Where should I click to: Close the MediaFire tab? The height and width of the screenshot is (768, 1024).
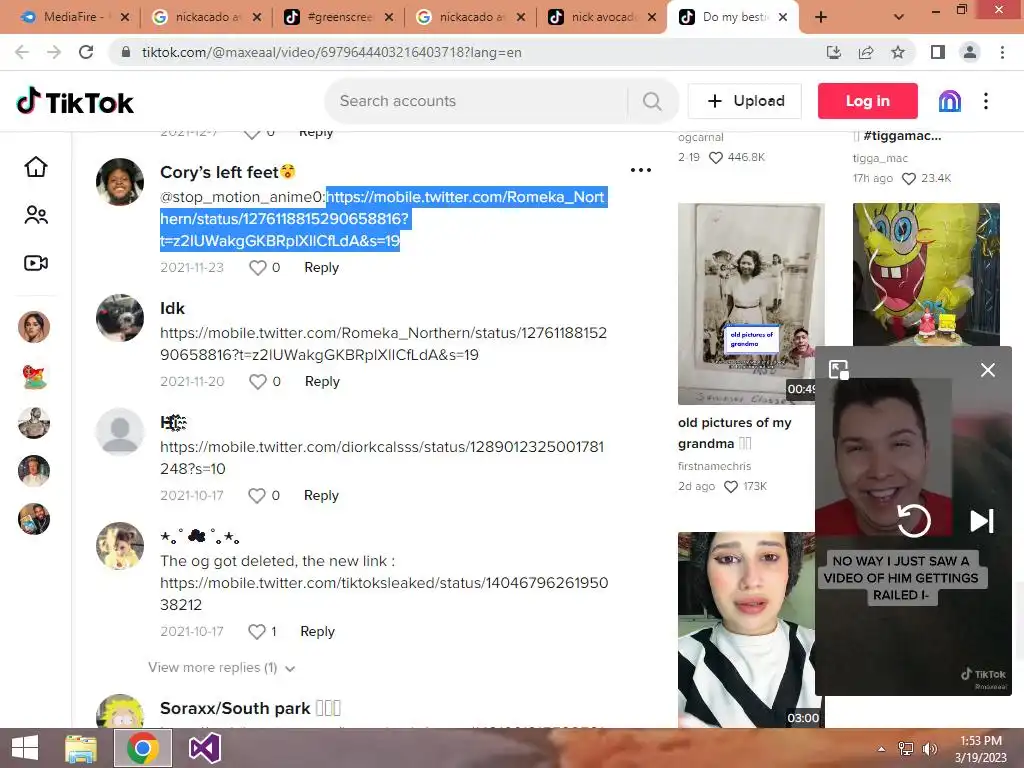[x=125, y=17]
